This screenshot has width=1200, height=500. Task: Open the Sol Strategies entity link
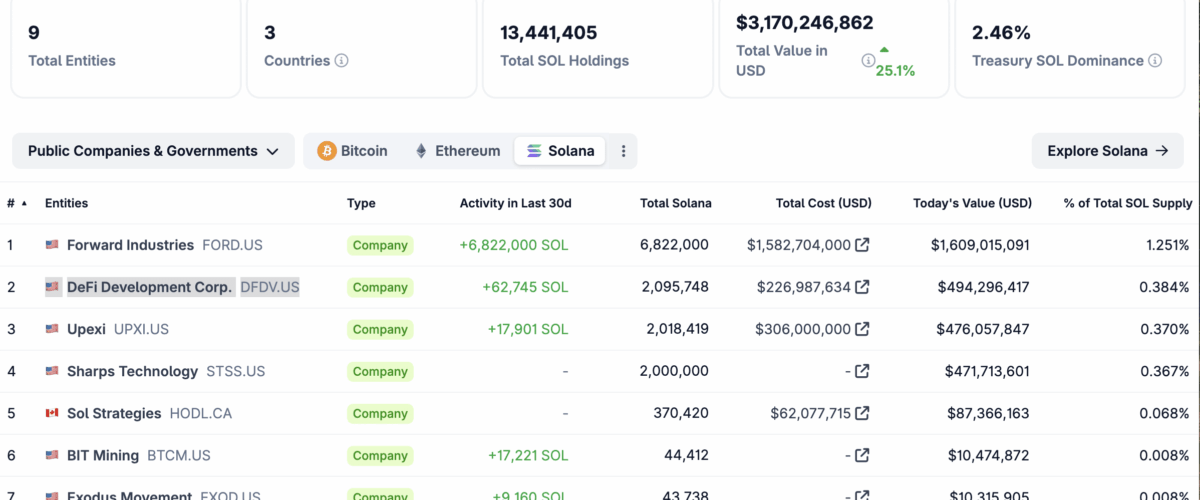[x=114, y=413]
